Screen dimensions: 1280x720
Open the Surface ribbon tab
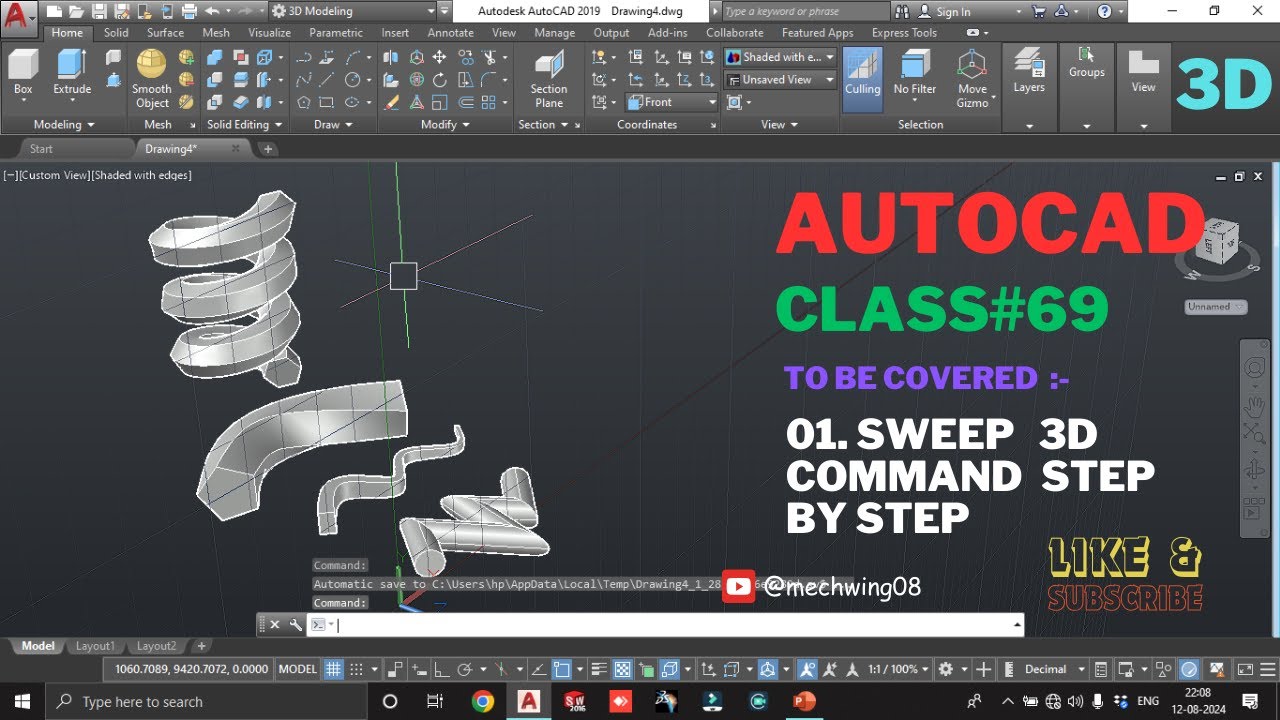click(165, 32)
